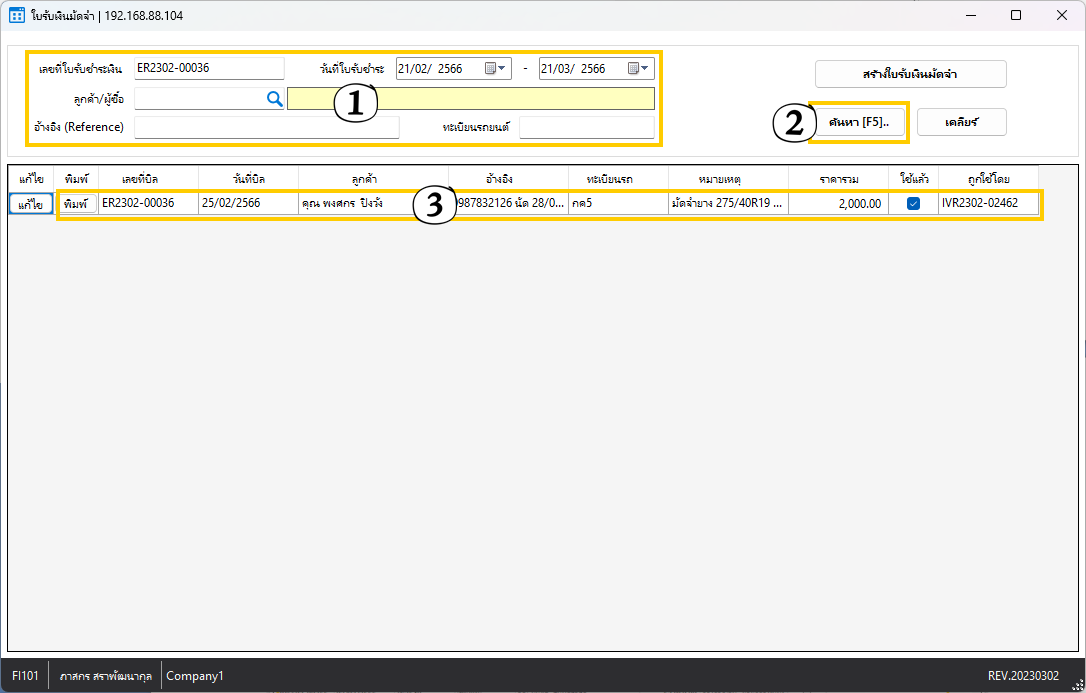Click แก้ไข edit button for ER2302-00036
This screenshot has width=1086, height=693.
tap(30, 204)
